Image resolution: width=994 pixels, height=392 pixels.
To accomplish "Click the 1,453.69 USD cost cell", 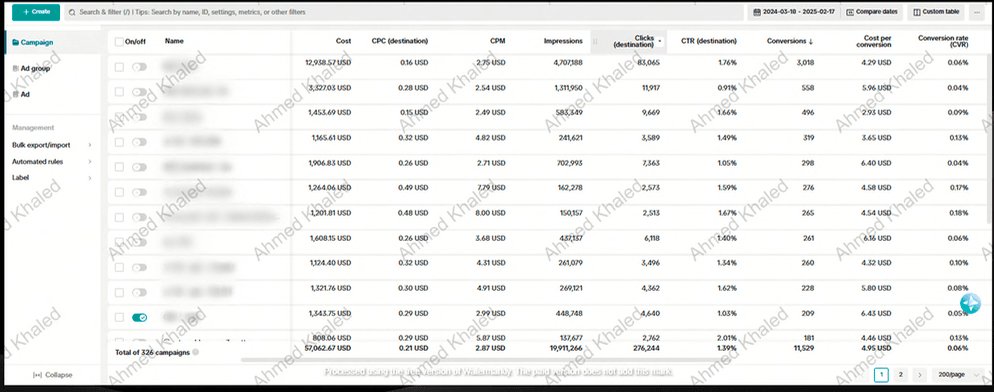I will (330, 112).
